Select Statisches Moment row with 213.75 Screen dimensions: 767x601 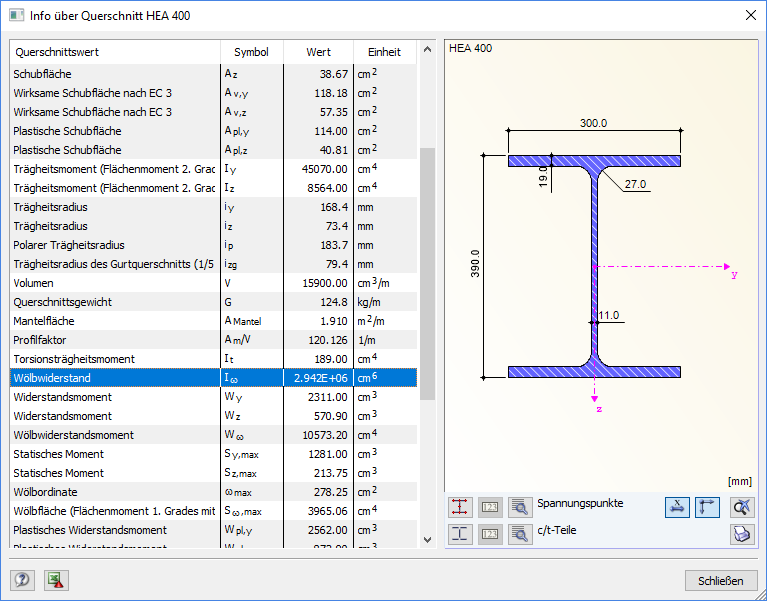coord(213,473)
